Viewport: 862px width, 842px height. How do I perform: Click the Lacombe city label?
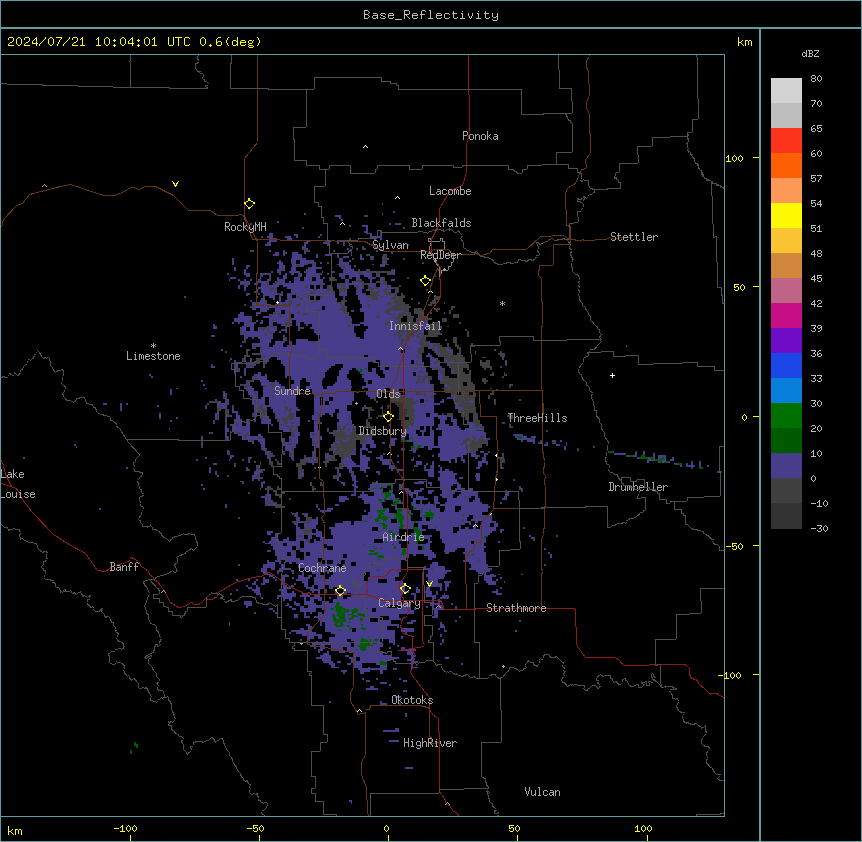[450, 191]
